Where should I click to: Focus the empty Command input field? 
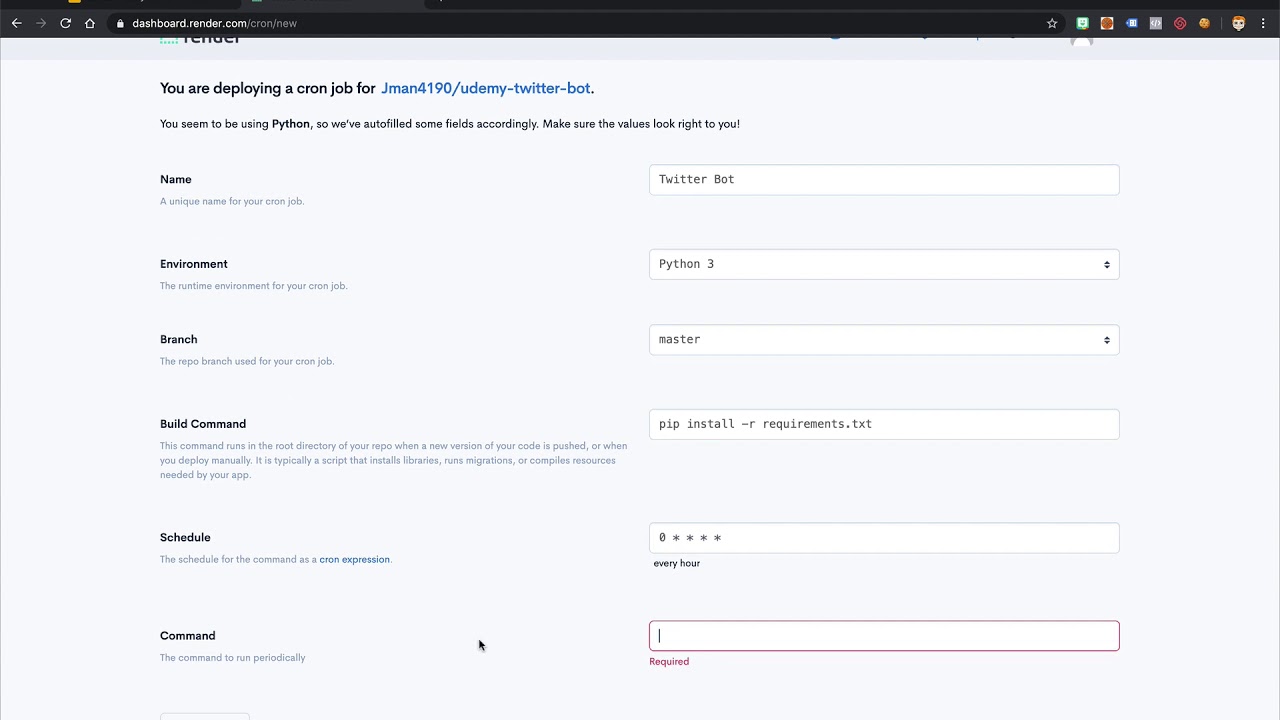(884, 636)
